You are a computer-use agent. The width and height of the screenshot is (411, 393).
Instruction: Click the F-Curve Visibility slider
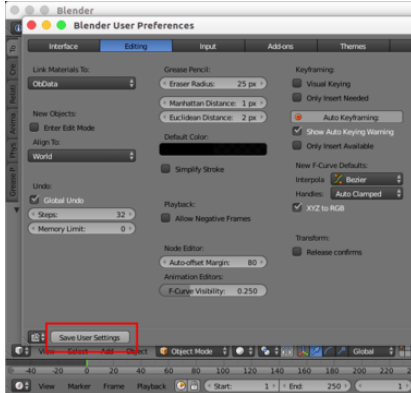click(x=213, y=291)
